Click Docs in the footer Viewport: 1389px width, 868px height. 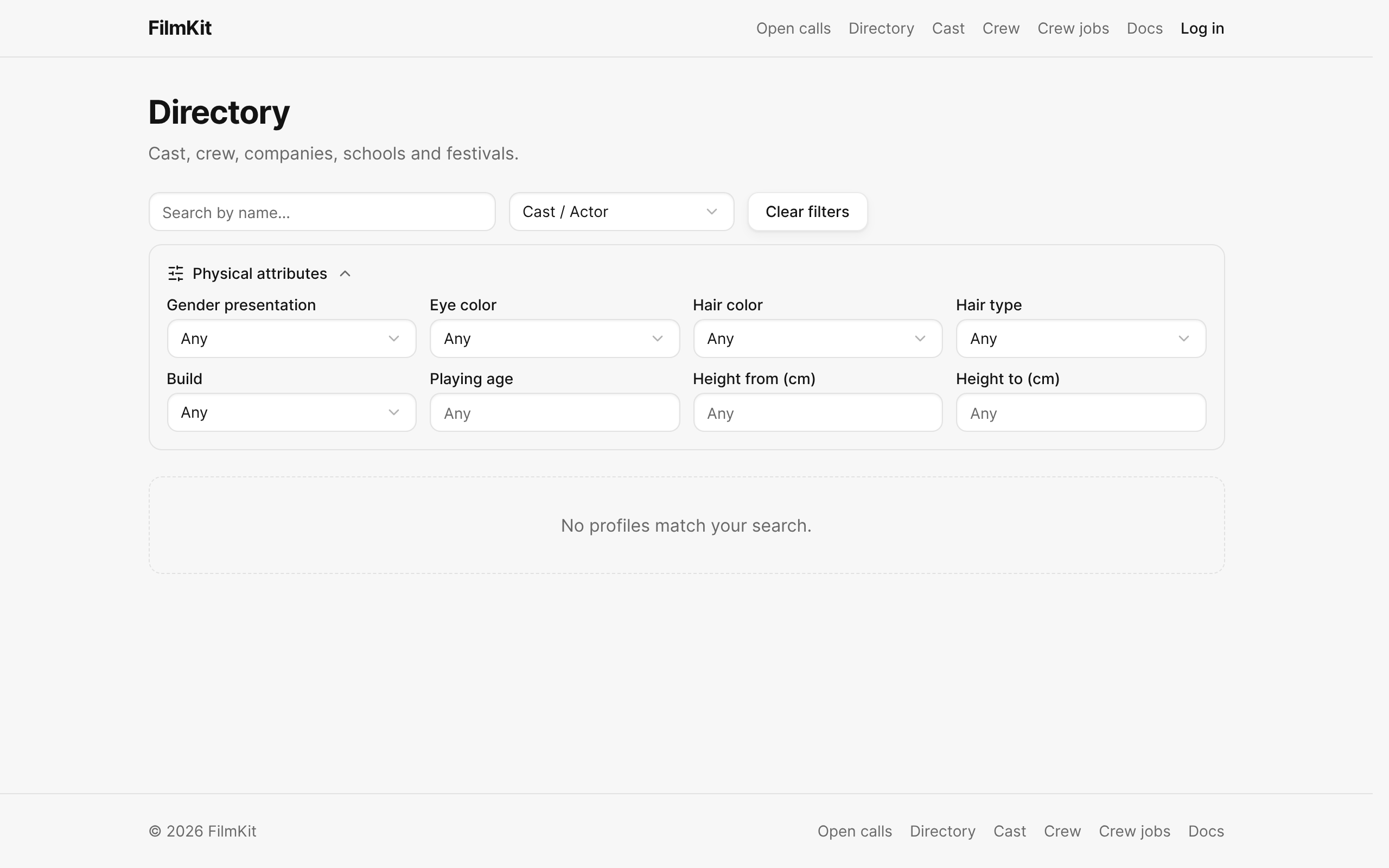click(1206, 831)
